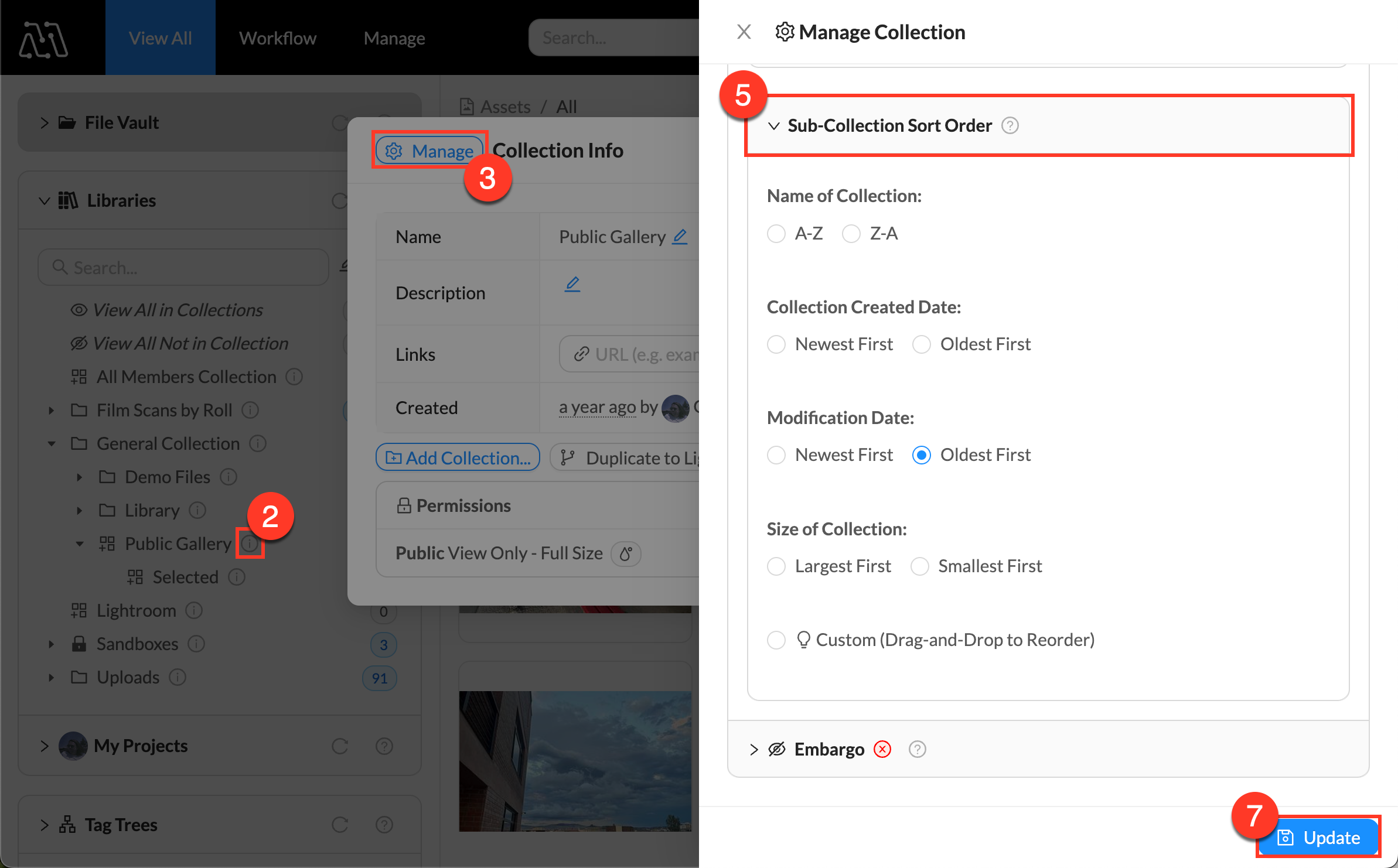1398x868 pixels.
Task: Remove Embargo via the red X icon
Action: (x=882, y=749)
